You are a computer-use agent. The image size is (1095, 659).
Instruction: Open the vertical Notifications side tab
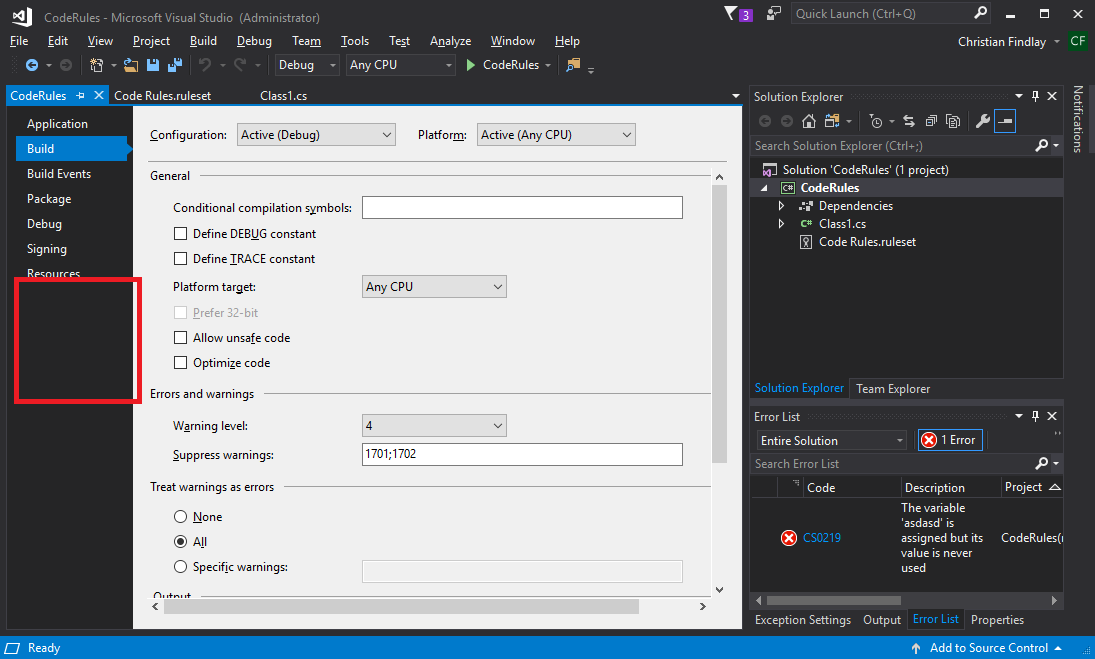1078,119
